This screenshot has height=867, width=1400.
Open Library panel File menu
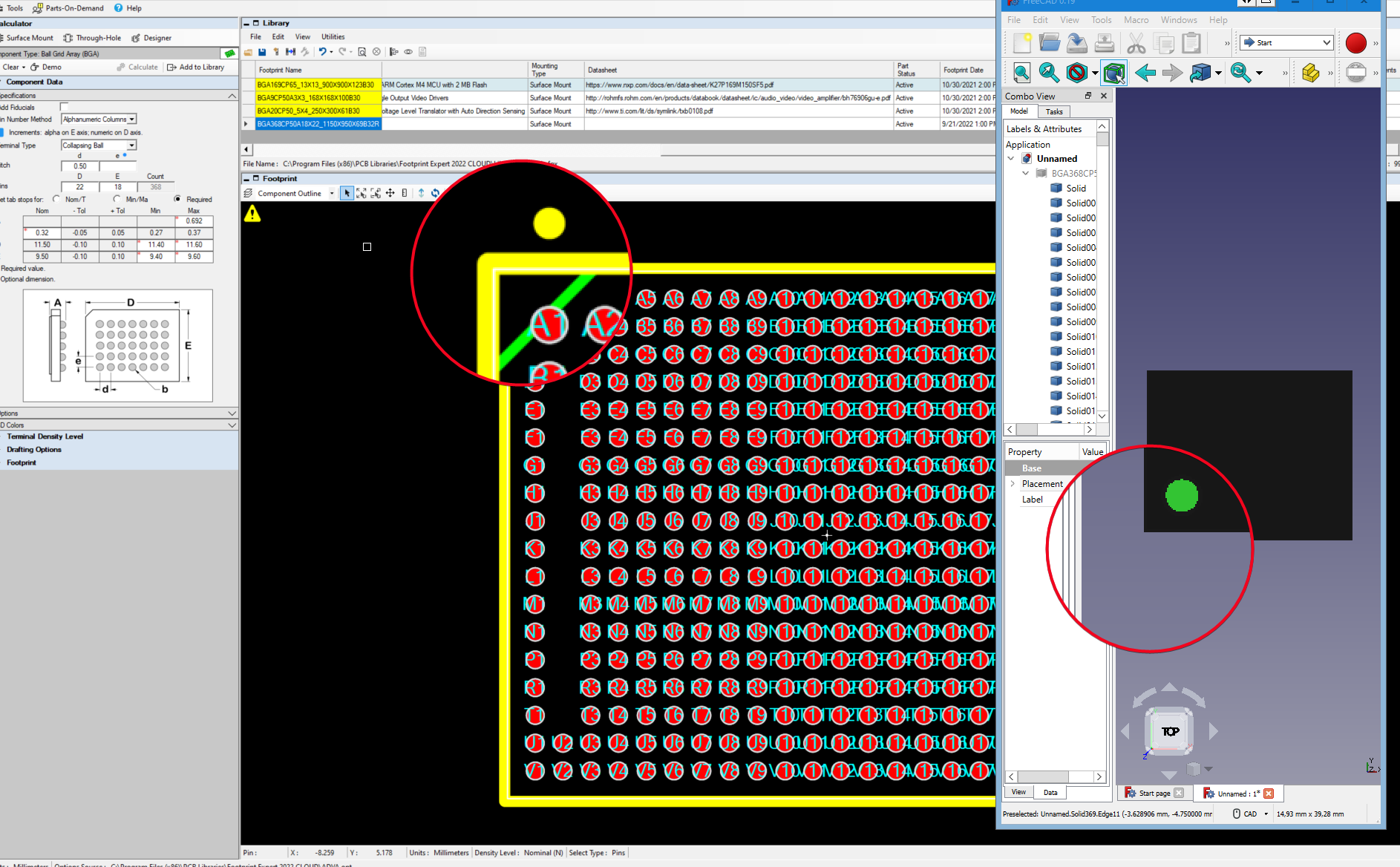pyautogui.click(x=255, y=36)
